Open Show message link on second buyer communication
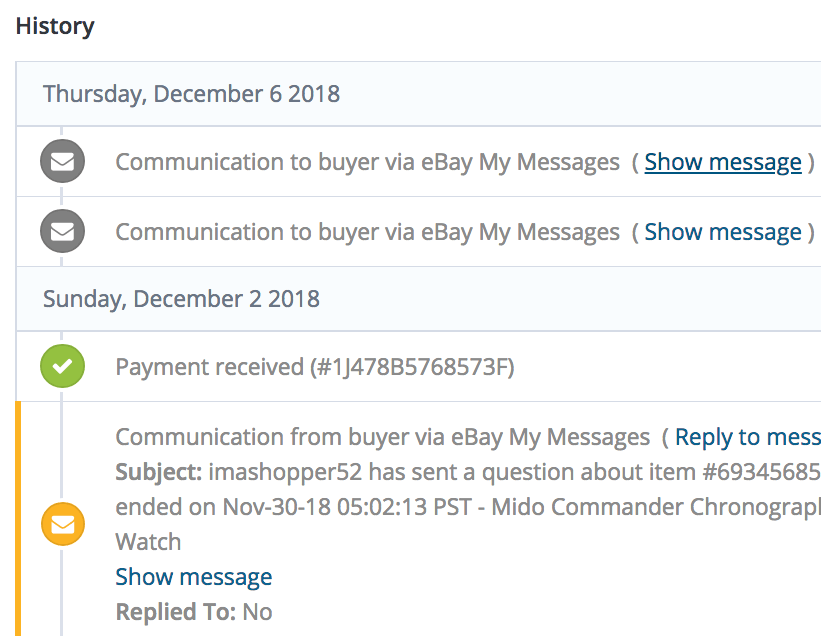 point(722,232)
